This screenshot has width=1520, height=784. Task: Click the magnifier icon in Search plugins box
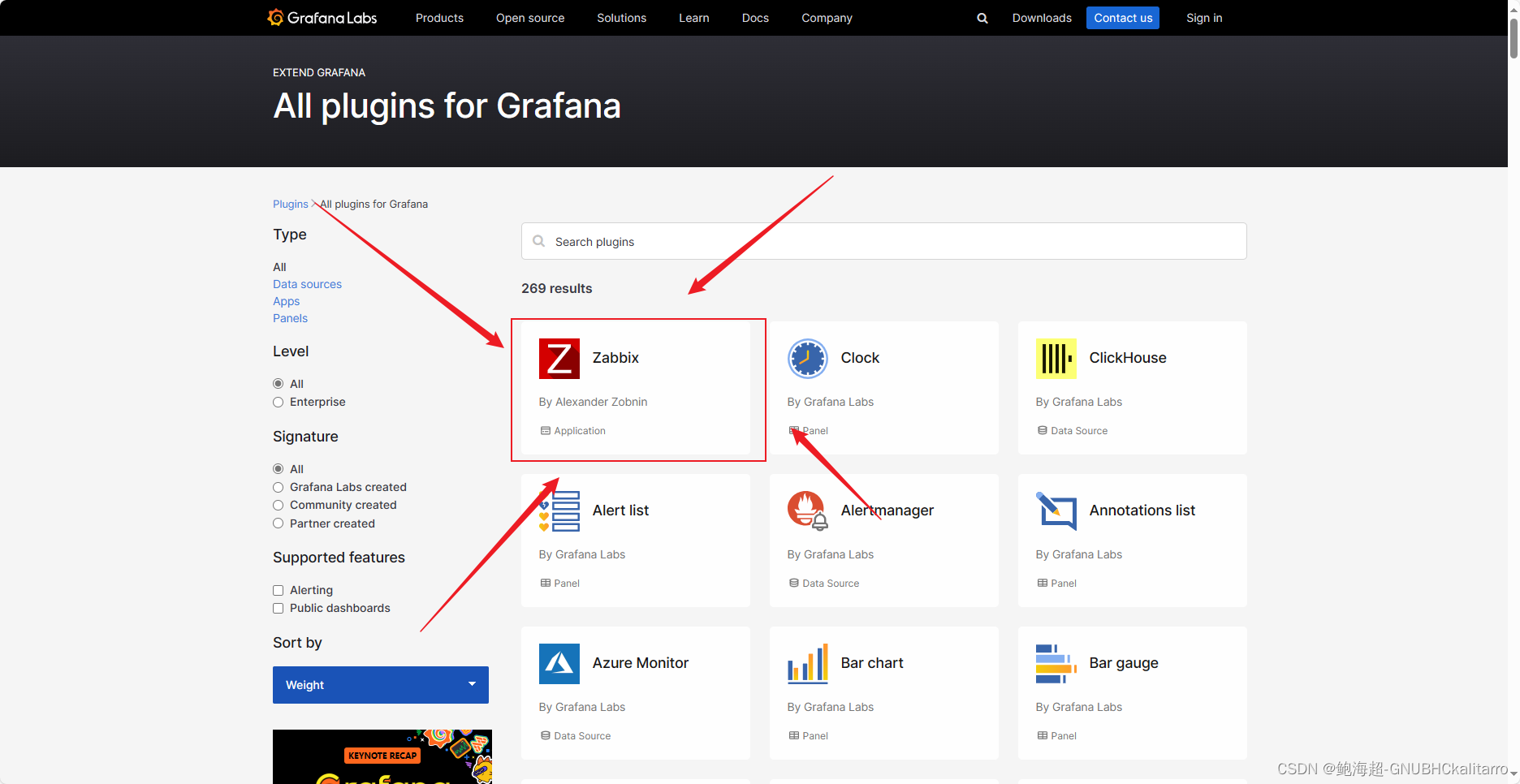(538, 241)
